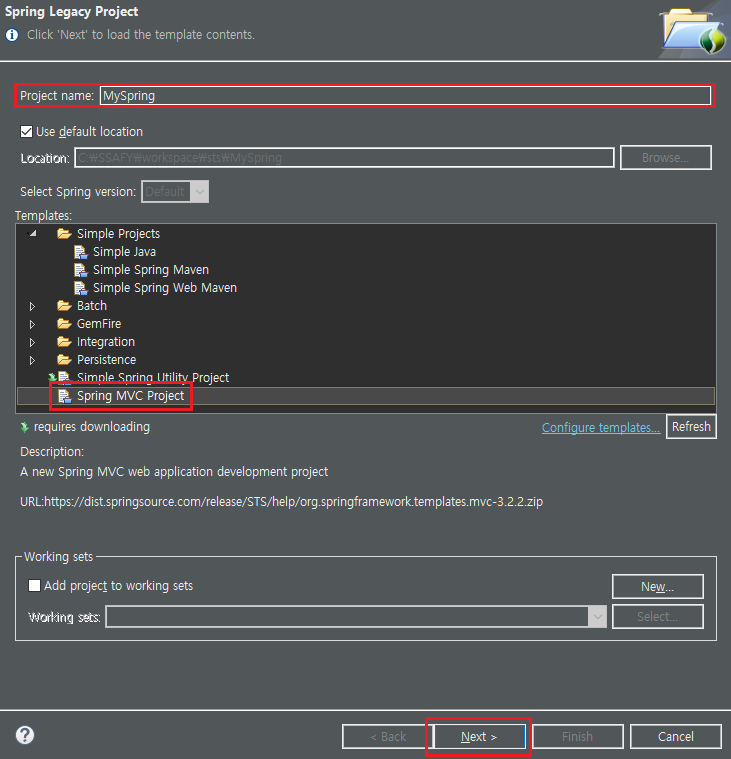
Task: Click the GemFire folder icon
Action: (x=64, y=324)
